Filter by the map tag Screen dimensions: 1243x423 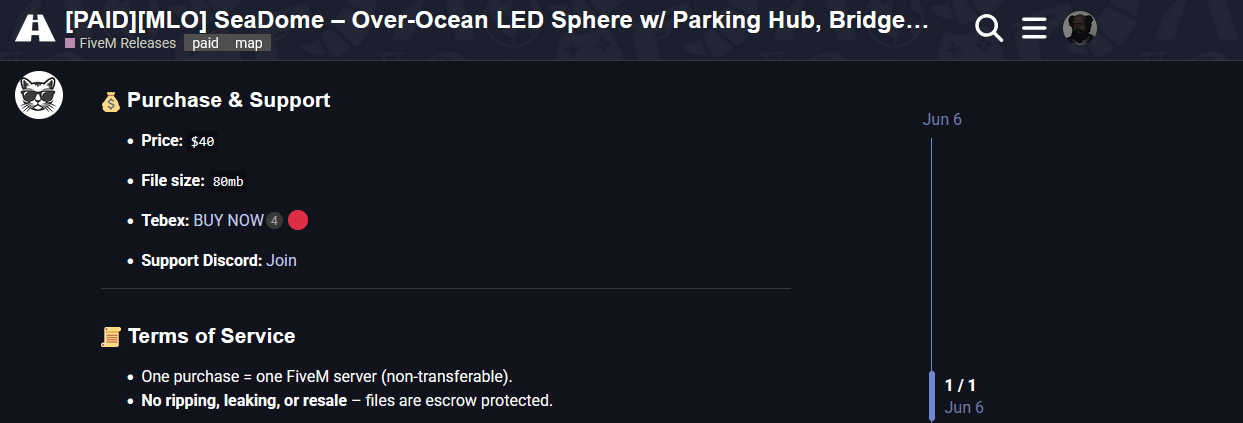pos(249,43)
